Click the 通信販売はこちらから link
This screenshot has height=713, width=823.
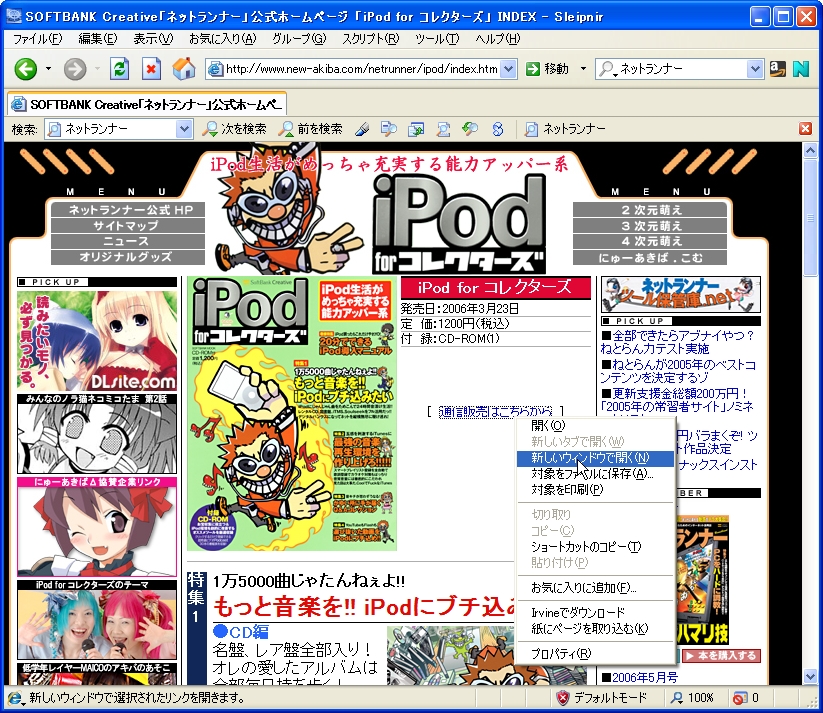495,412
